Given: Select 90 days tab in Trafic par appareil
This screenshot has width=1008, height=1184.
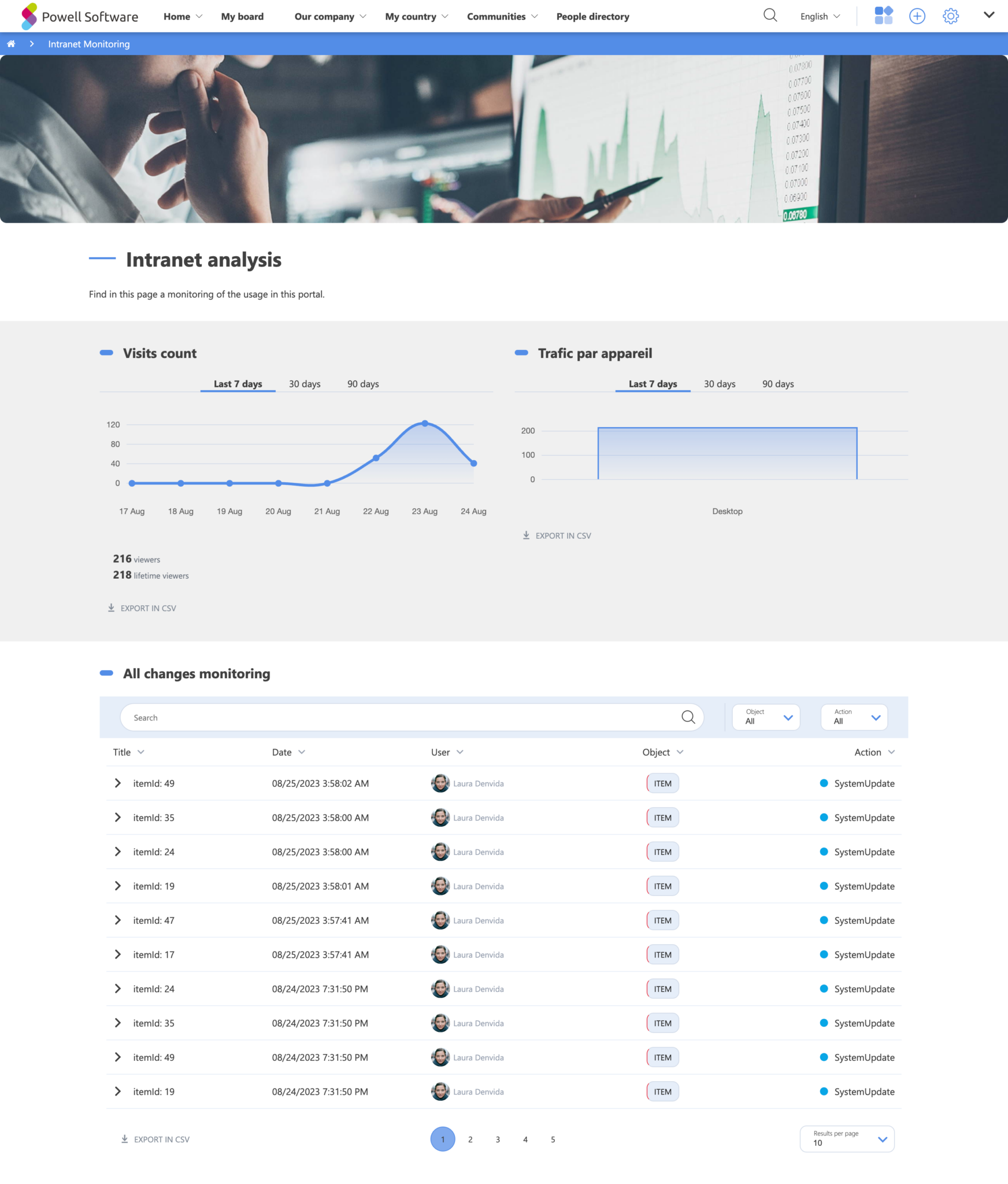Looking at the screenshot, I should [x=777, y=384].
